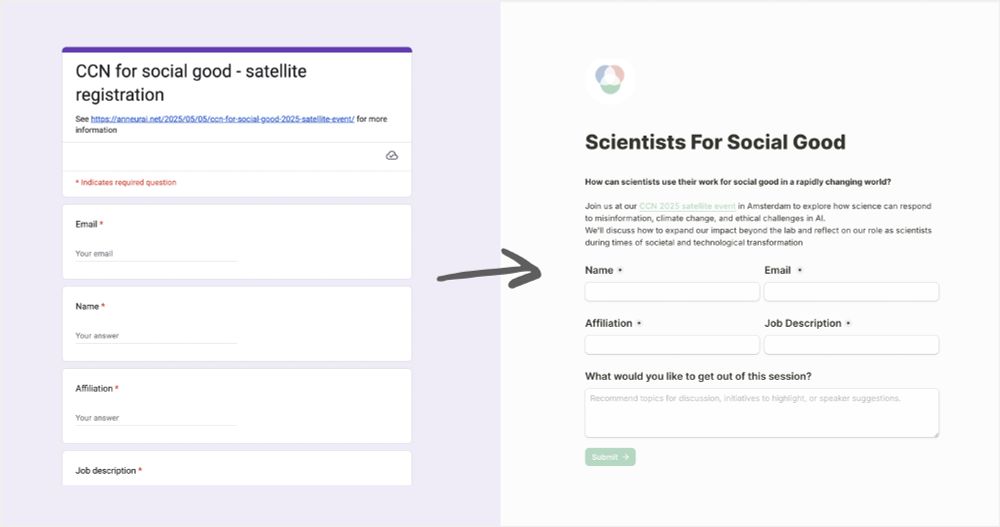Screen dimensions: 1000x527
Task: Click the session expectations text area
Action: pos(761,413)
